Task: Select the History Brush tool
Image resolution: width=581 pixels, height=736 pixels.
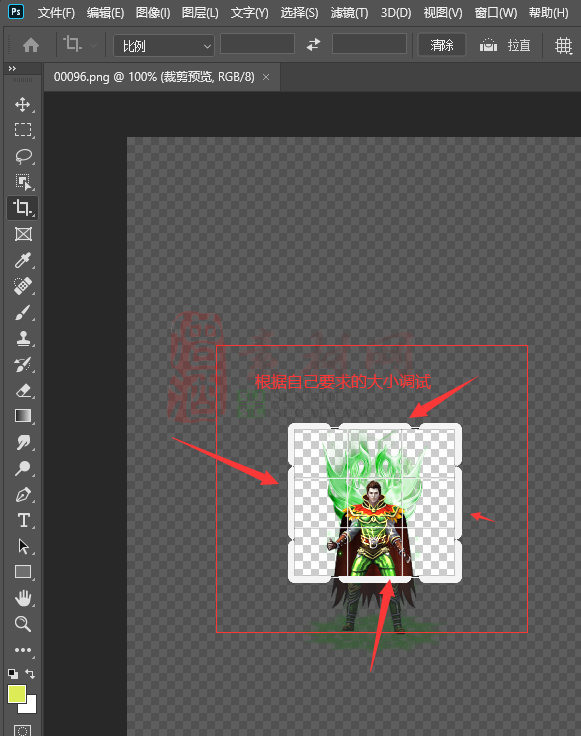Action: (23, 364)
